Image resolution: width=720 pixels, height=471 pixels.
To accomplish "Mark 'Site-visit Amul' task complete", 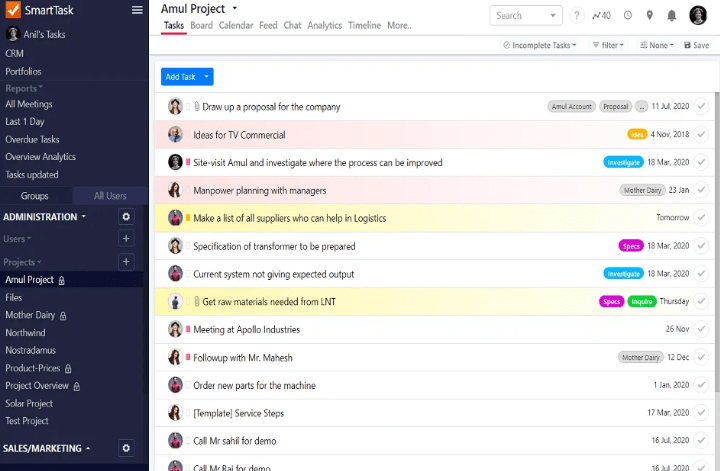I will (701, 162).
